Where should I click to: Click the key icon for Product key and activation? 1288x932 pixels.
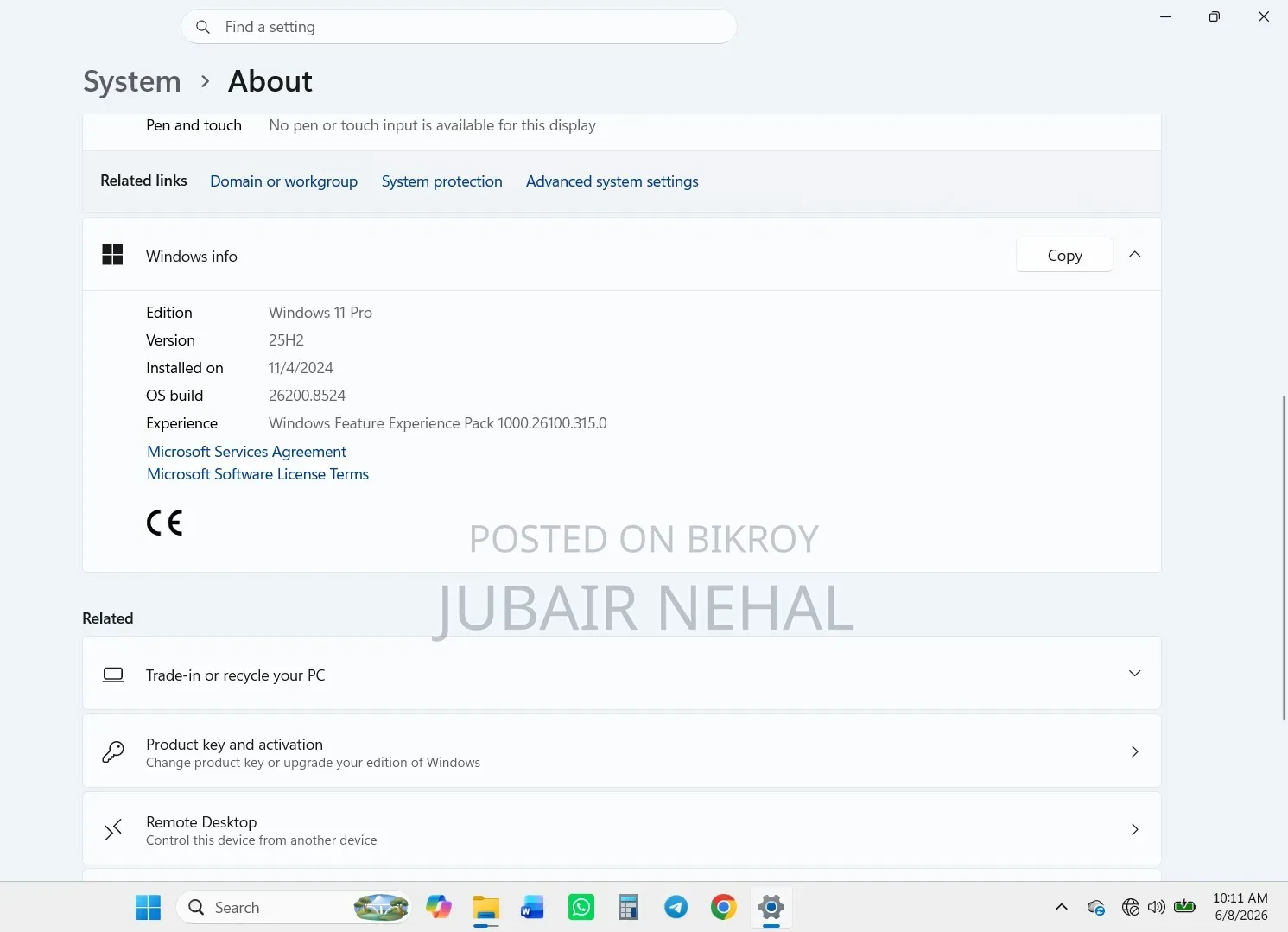point(113,751)
